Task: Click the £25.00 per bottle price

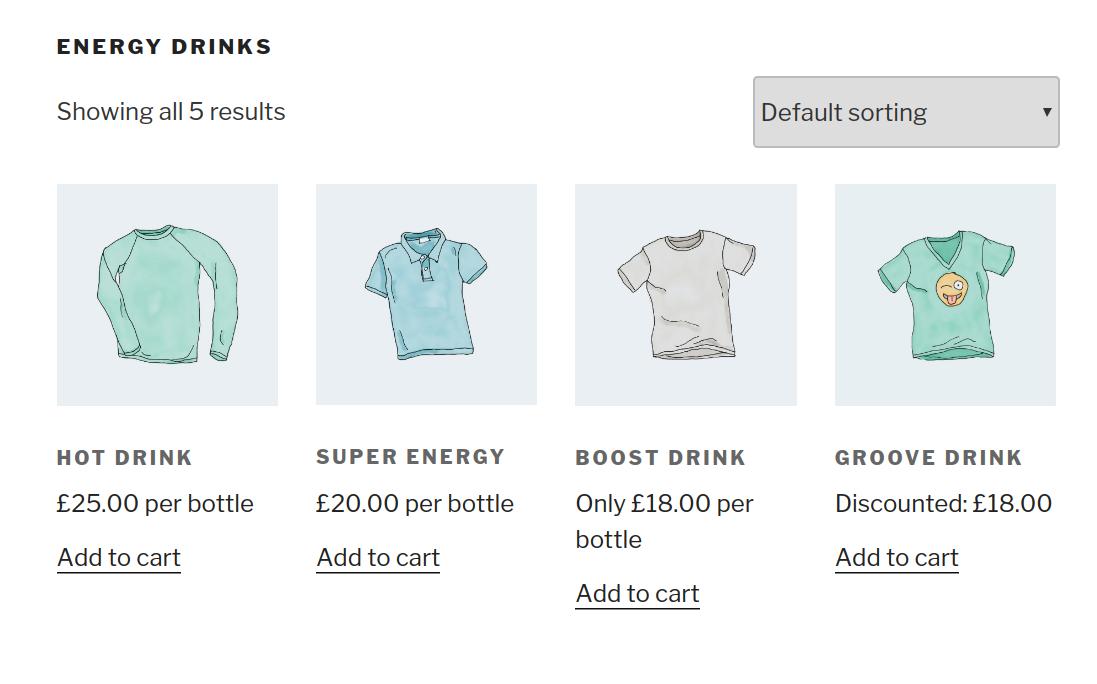Action: pyautogui.click(x=155, y=504)
